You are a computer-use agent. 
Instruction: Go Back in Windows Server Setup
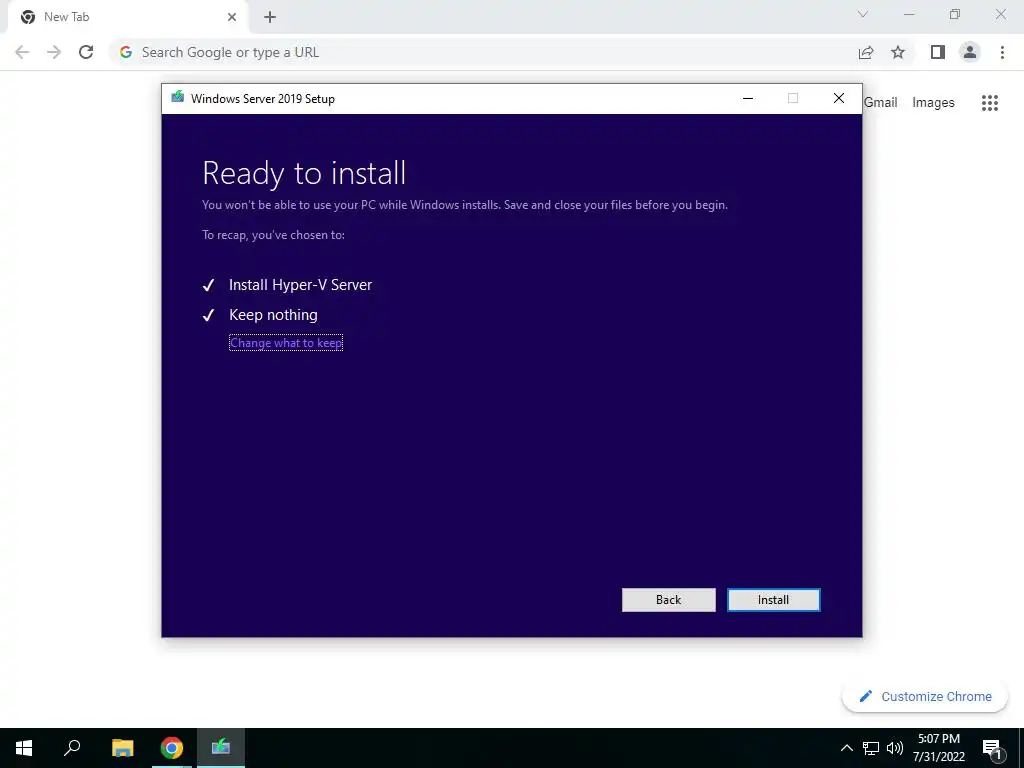[668, 600]
